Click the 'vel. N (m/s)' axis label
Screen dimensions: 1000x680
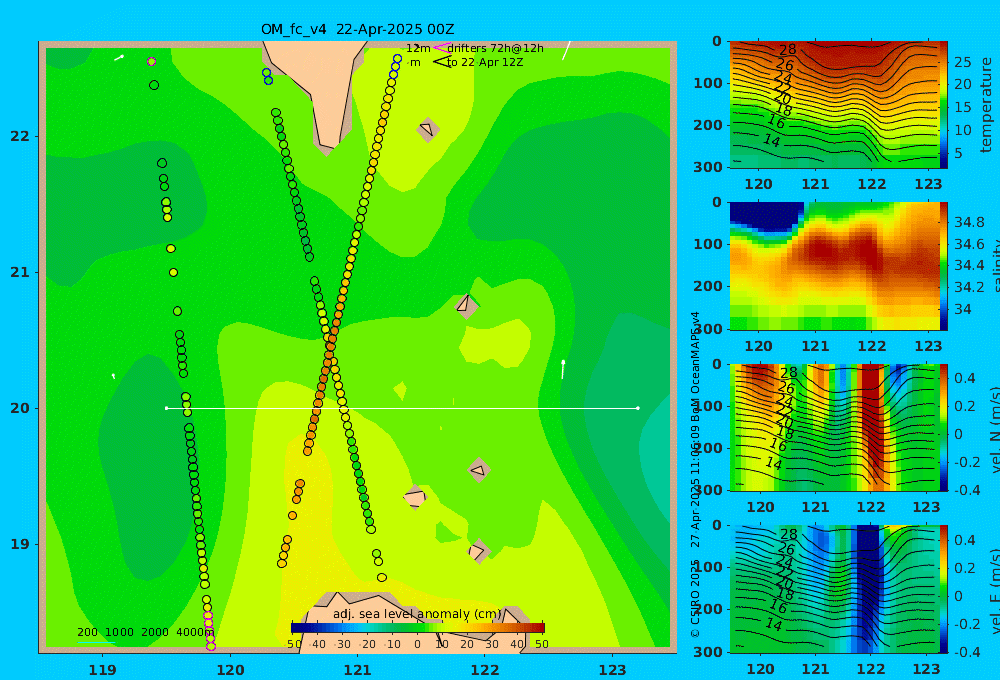point(994,430)
